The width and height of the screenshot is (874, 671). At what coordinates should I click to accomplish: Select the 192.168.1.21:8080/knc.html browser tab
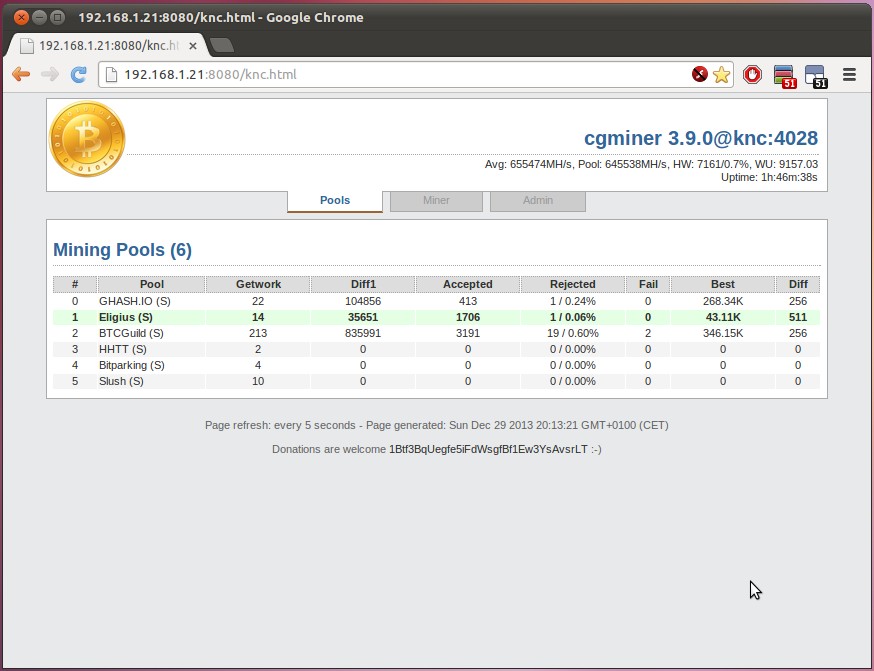[x=107, y=46]
